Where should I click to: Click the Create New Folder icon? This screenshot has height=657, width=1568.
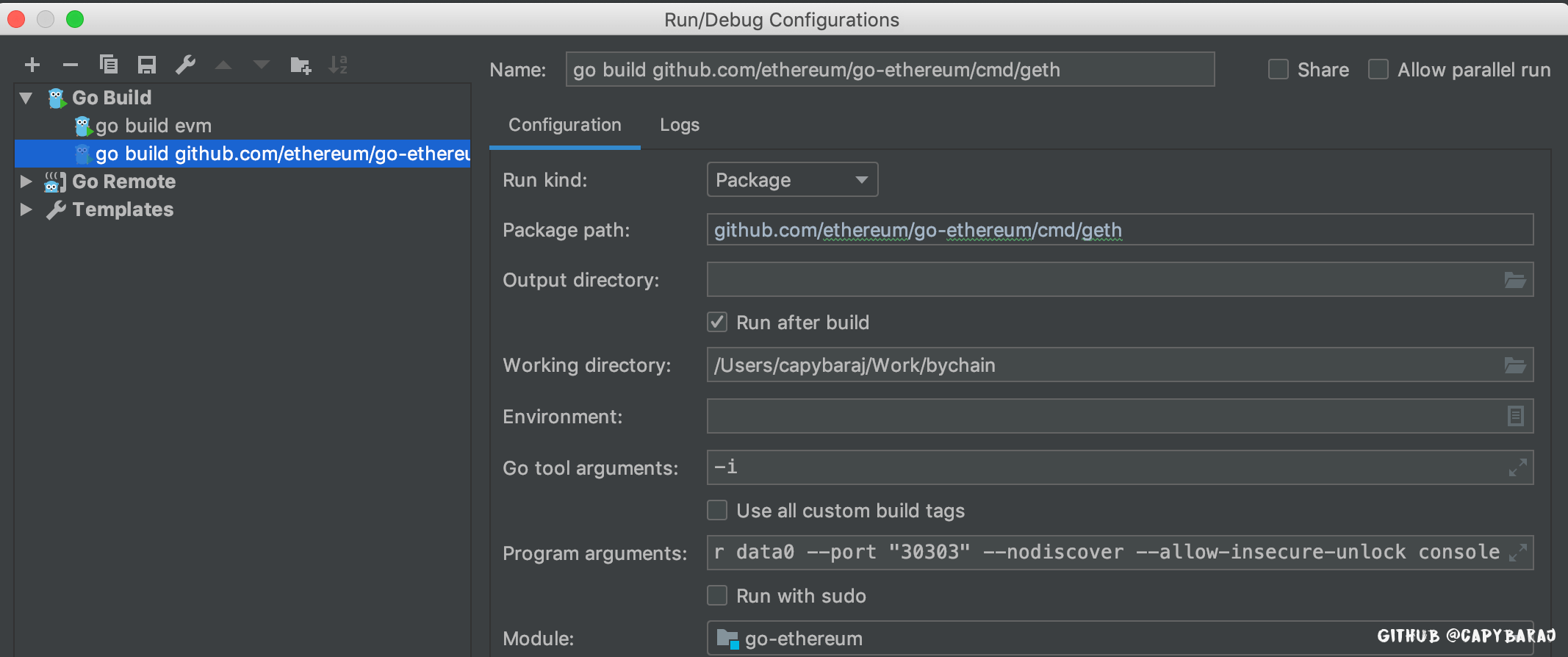point(300,65)
